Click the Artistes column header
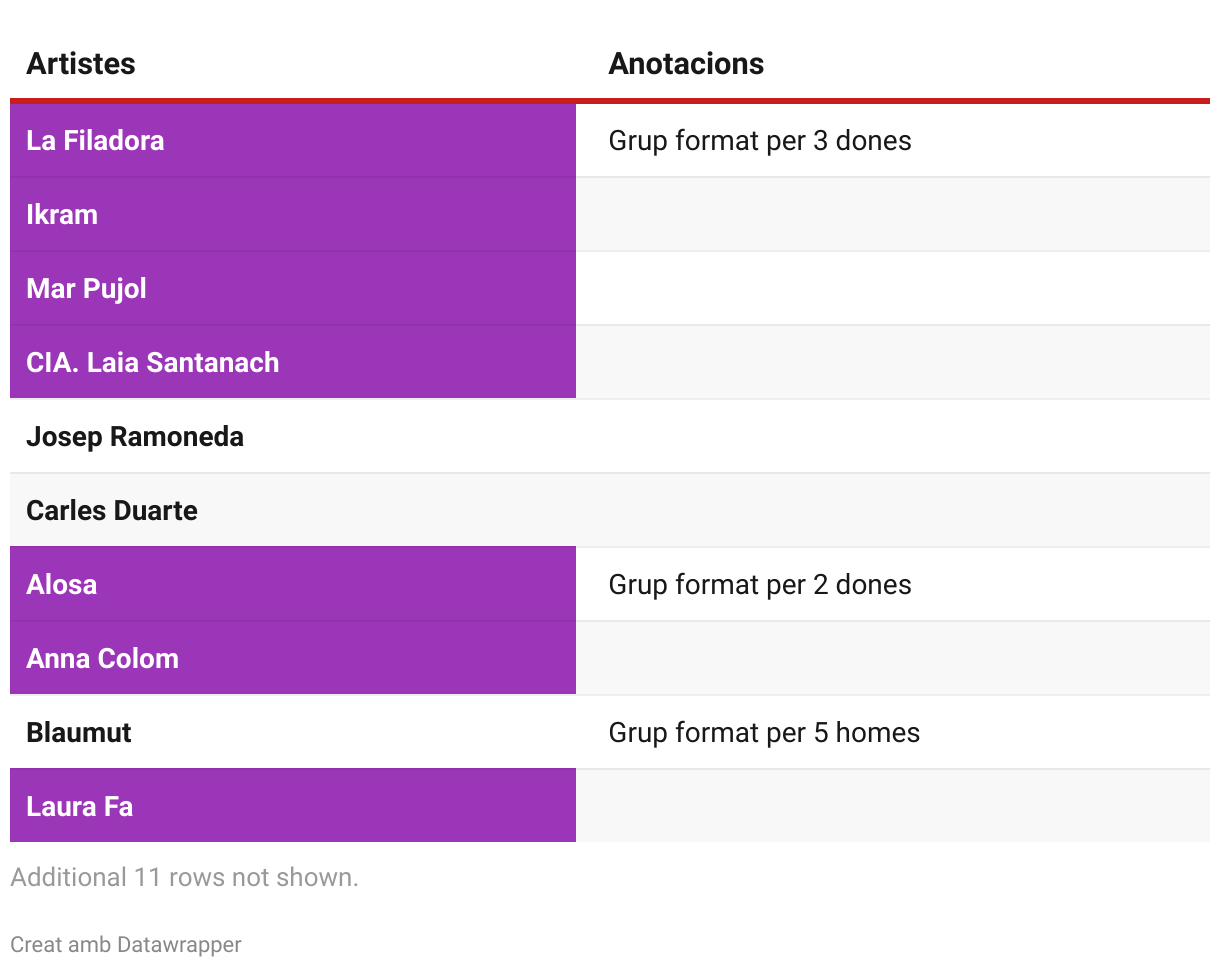 [81, 64]
